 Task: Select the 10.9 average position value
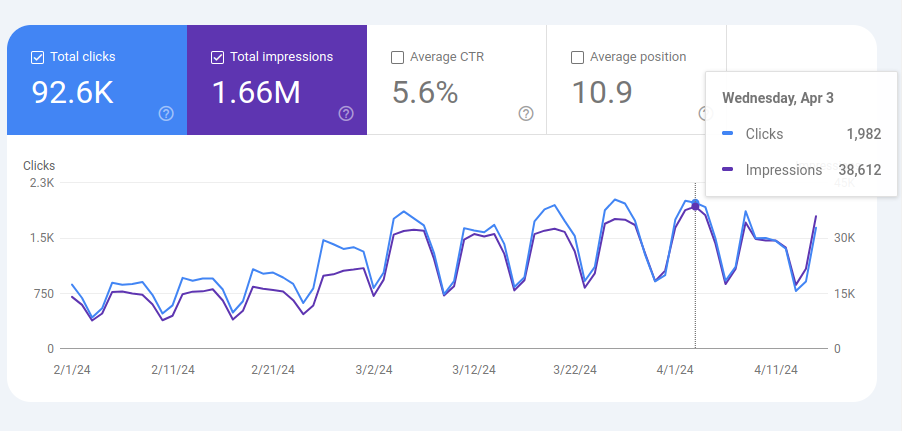pyautogui.click(x=602, y=93)
